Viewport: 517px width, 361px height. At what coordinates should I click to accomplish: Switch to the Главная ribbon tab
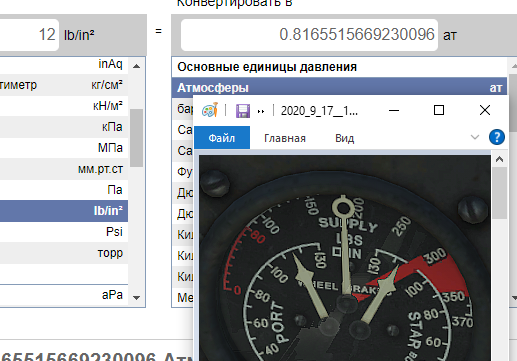pyautogui.click(x=285, y=138)
